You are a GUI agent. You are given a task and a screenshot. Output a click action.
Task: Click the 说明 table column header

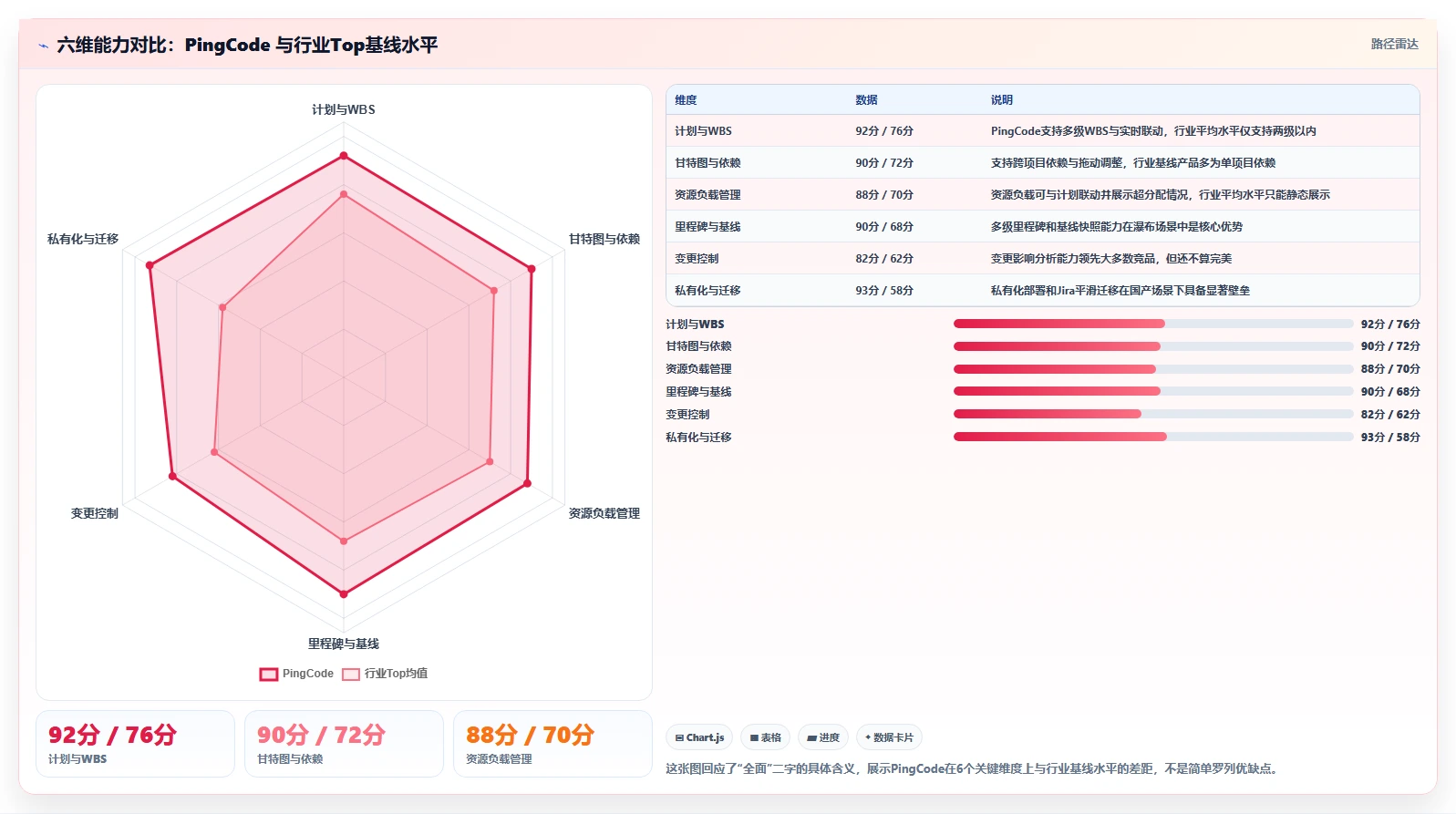pos(1002,100)
